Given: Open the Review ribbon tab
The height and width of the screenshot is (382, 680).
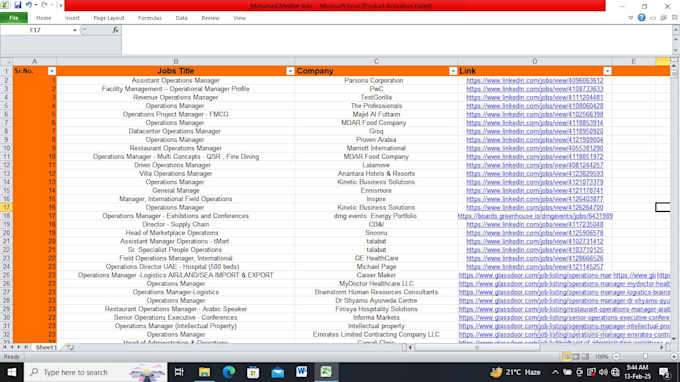Looking at the screenshot, I should pos(210,18).
